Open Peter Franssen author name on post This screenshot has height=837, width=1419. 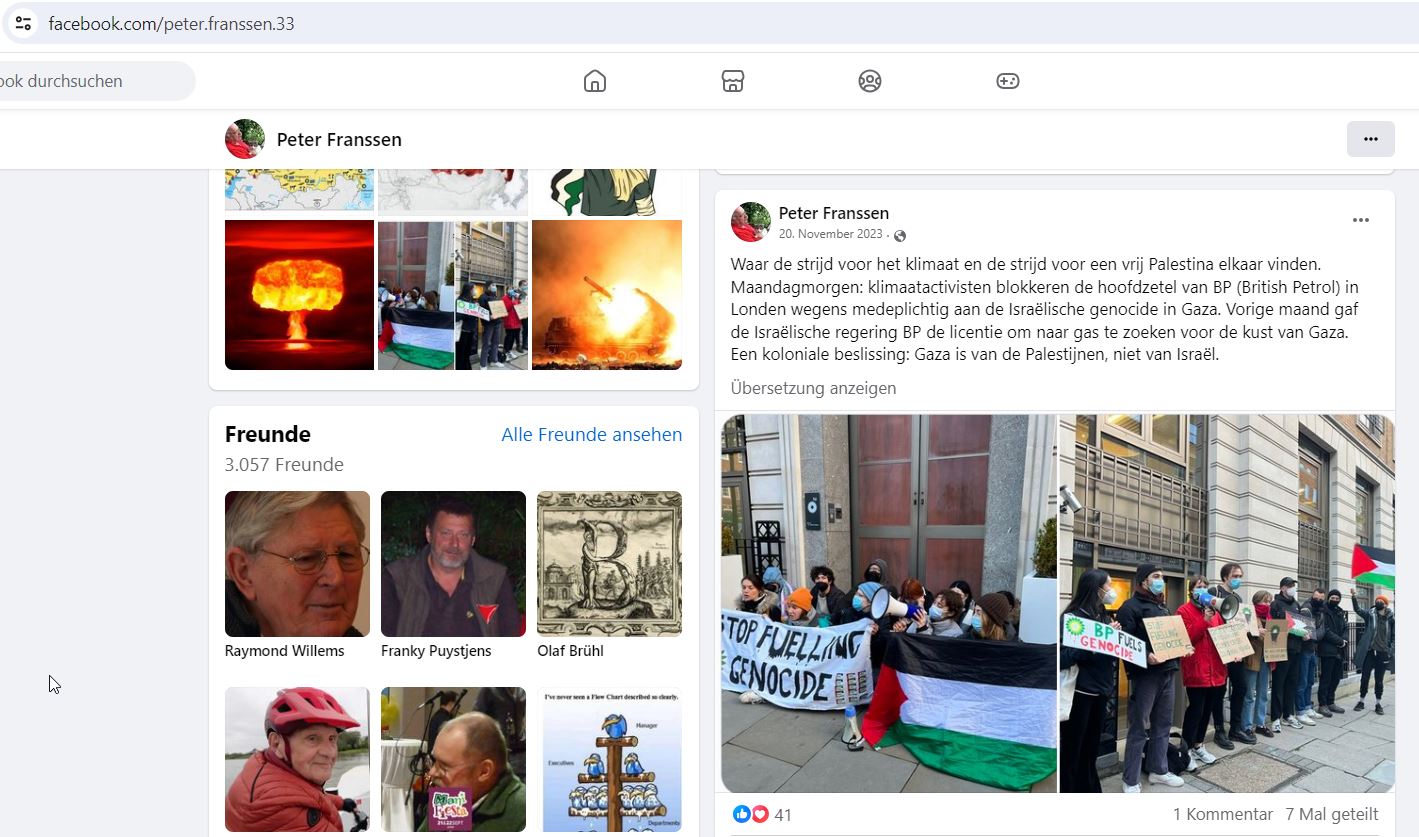point(834,213)
